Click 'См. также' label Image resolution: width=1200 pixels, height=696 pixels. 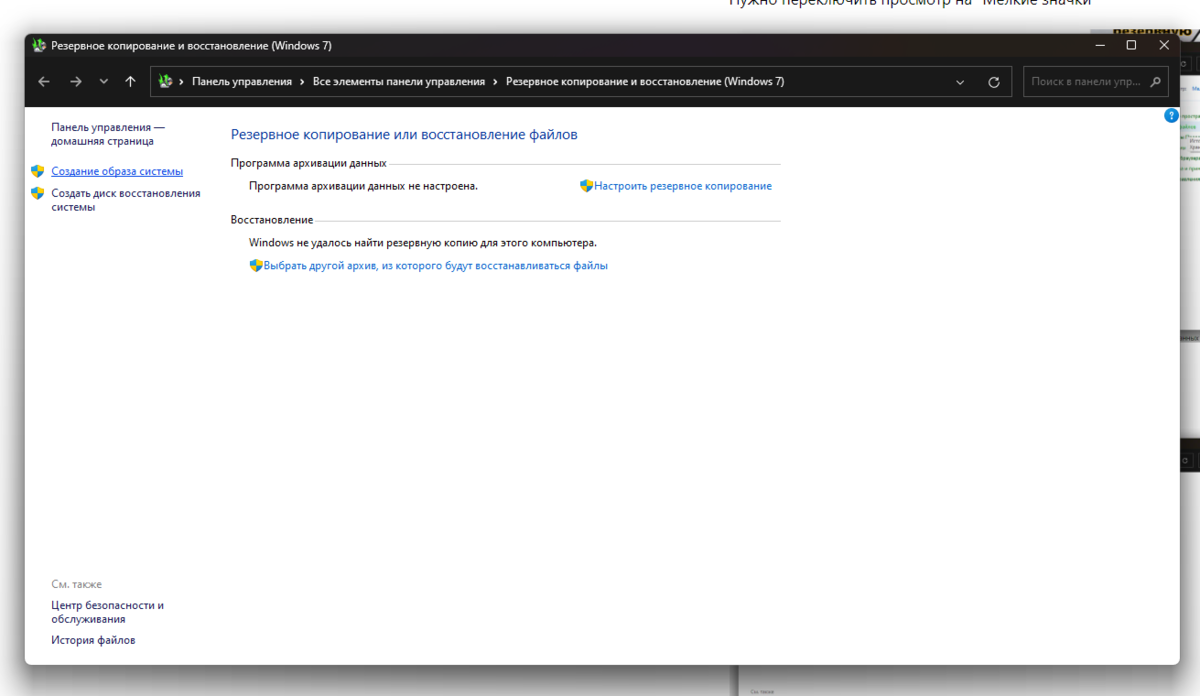click(x=77, y=584)
